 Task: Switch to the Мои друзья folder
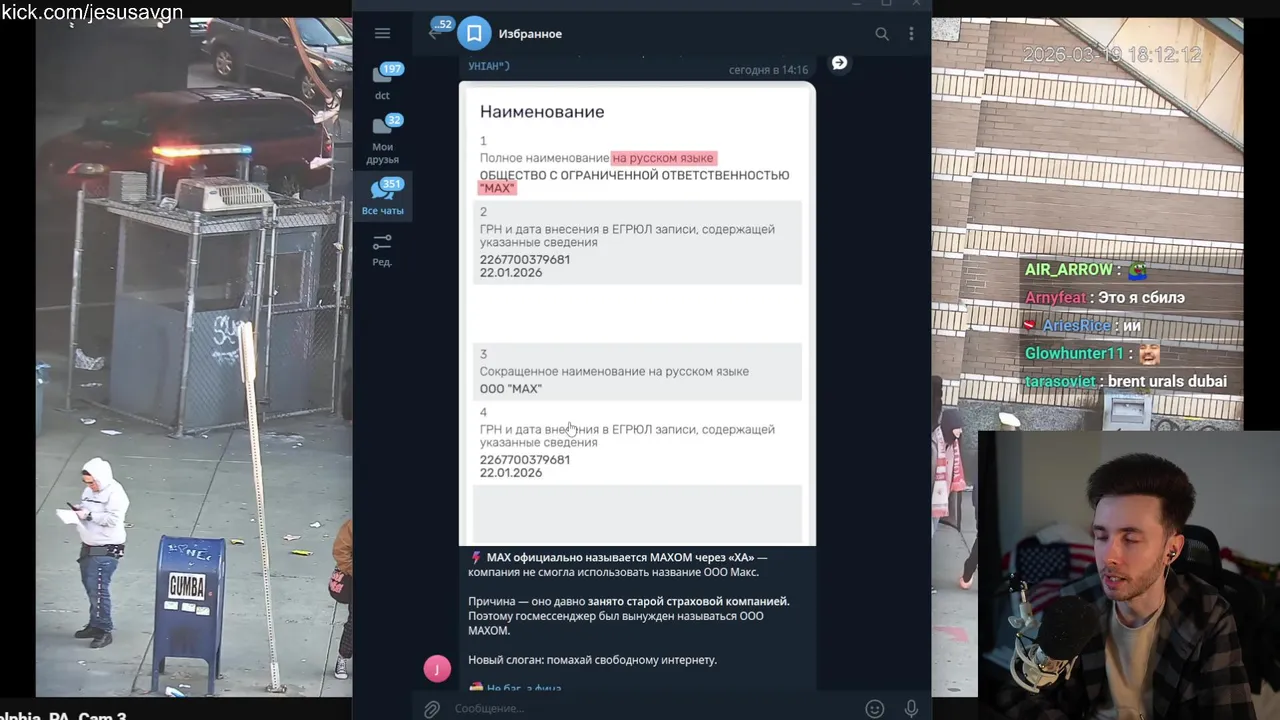point(382,139)
